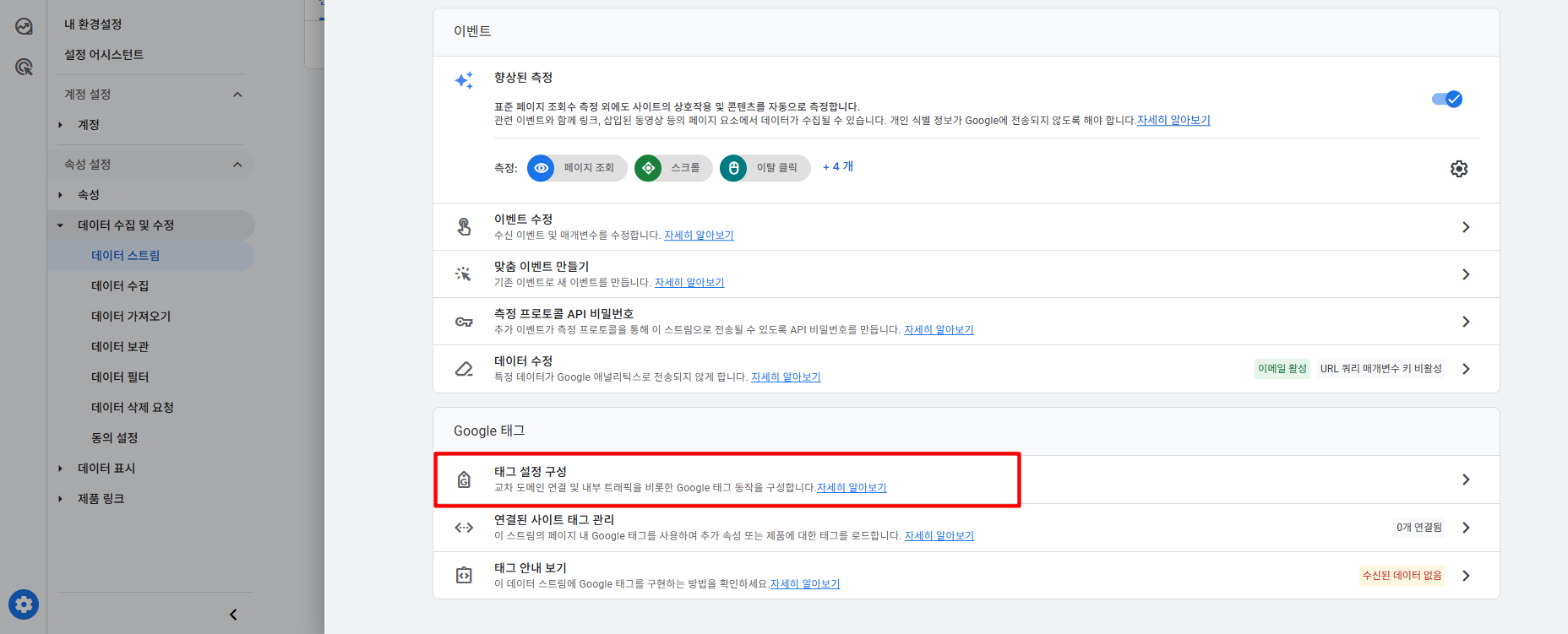Click the 수신된 데이터 없음 badge
Image resolution: width=1568 pixels, height=634 pixels.
[1402, 576]
